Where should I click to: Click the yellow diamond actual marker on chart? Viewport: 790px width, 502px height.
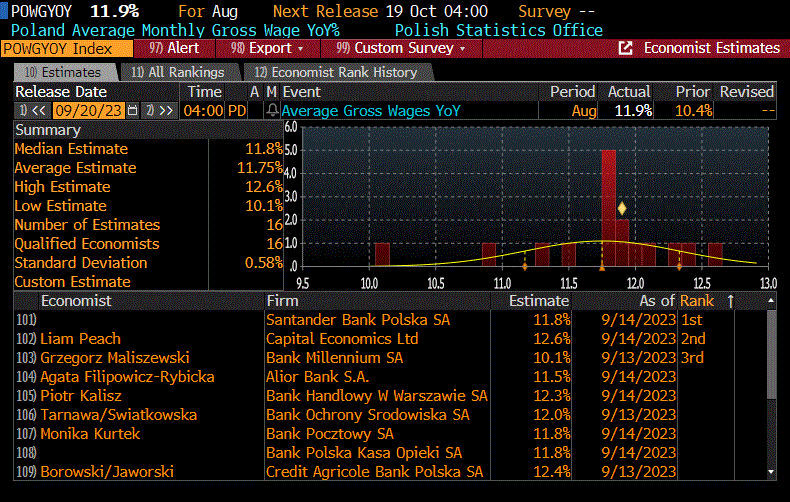(622, 208)
